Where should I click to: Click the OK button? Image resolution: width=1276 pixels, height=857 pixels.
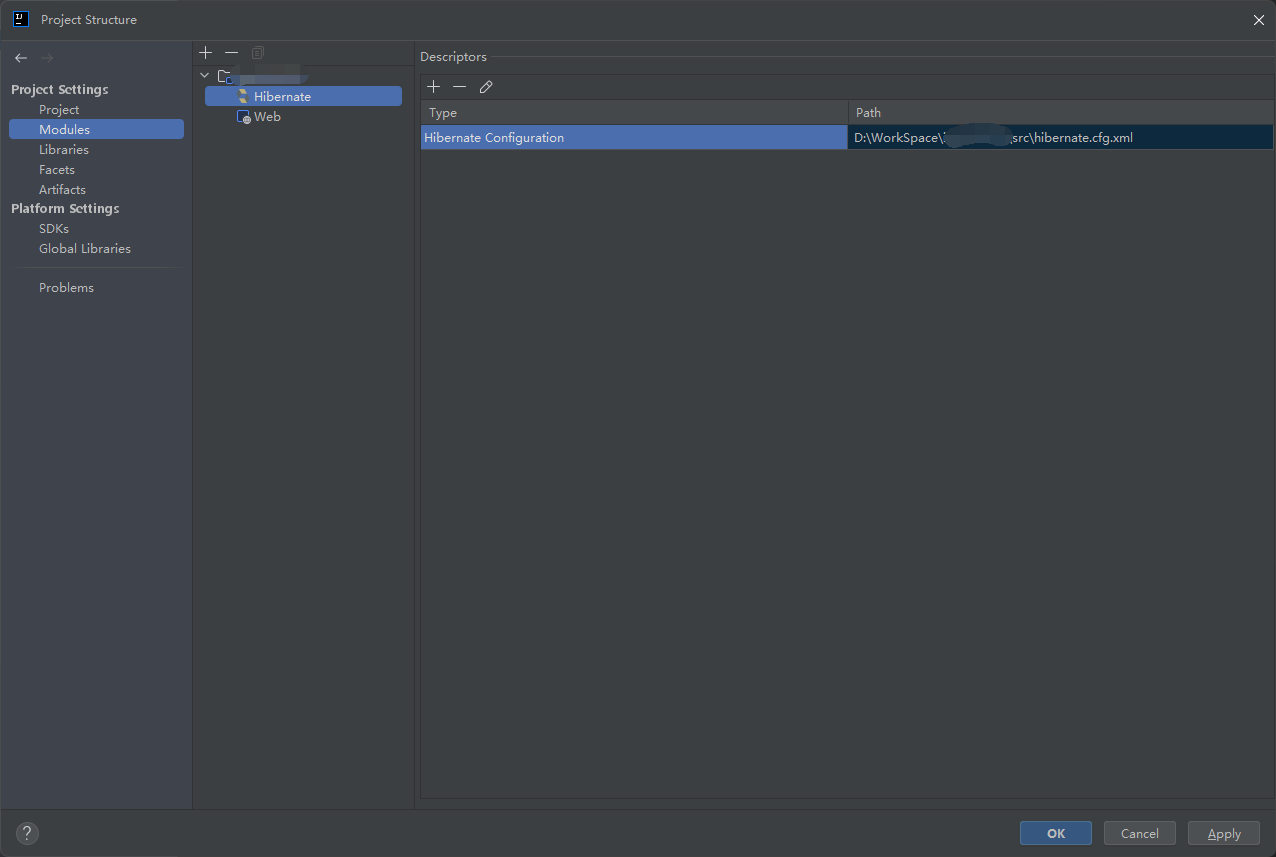pos(1056,833)
